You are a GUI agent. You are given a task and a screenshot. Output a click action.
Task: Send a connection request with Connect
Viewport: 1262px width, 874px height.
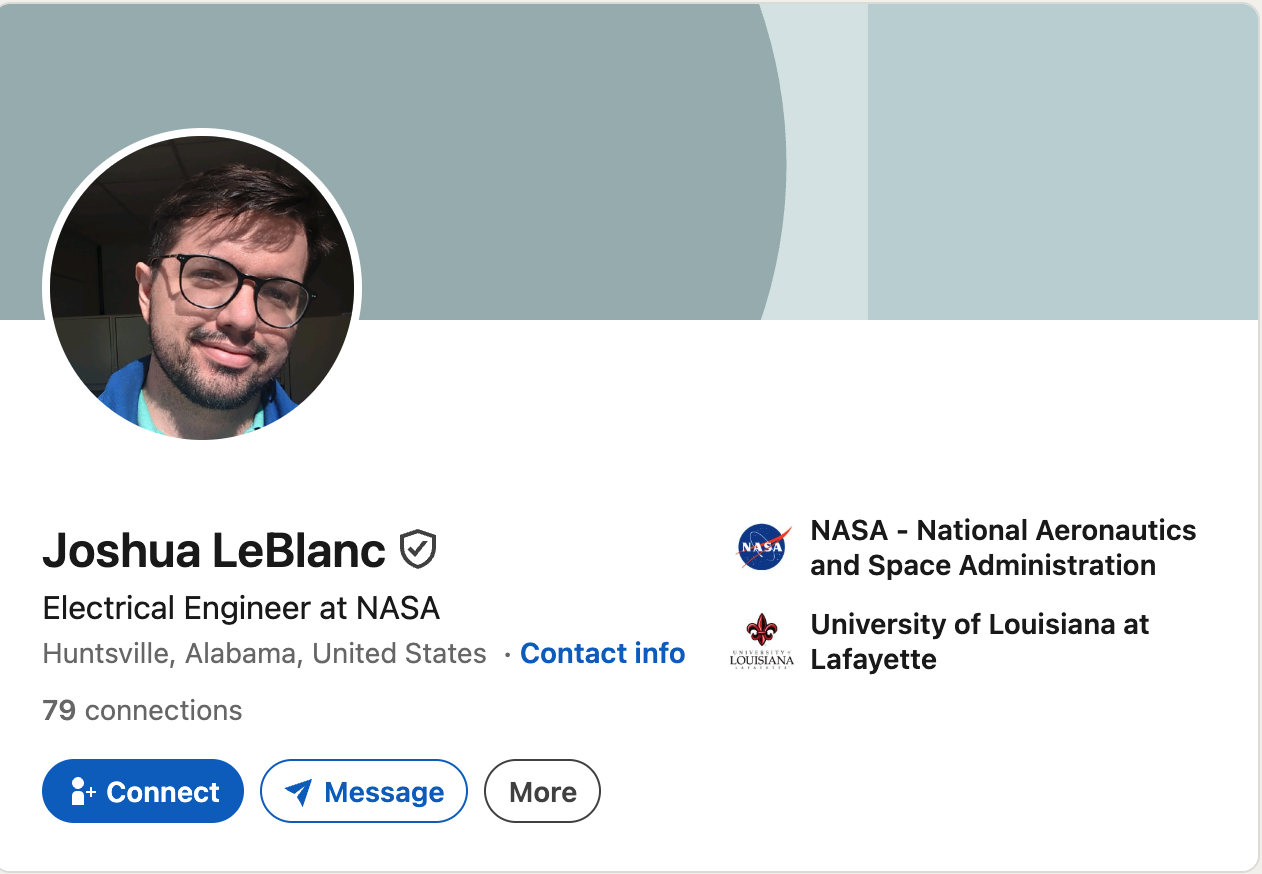[143, 791]
